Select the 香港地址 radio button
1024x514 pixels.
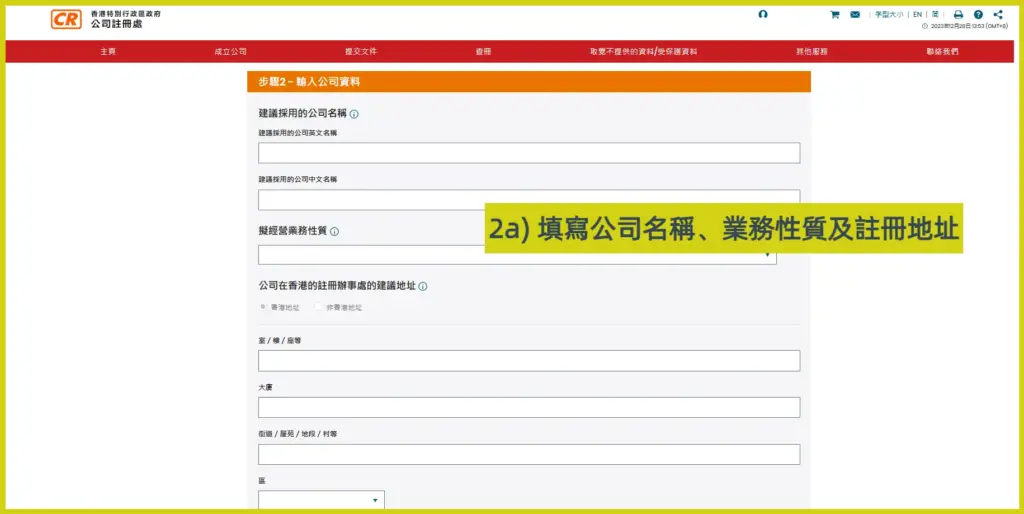click(264, 307)
